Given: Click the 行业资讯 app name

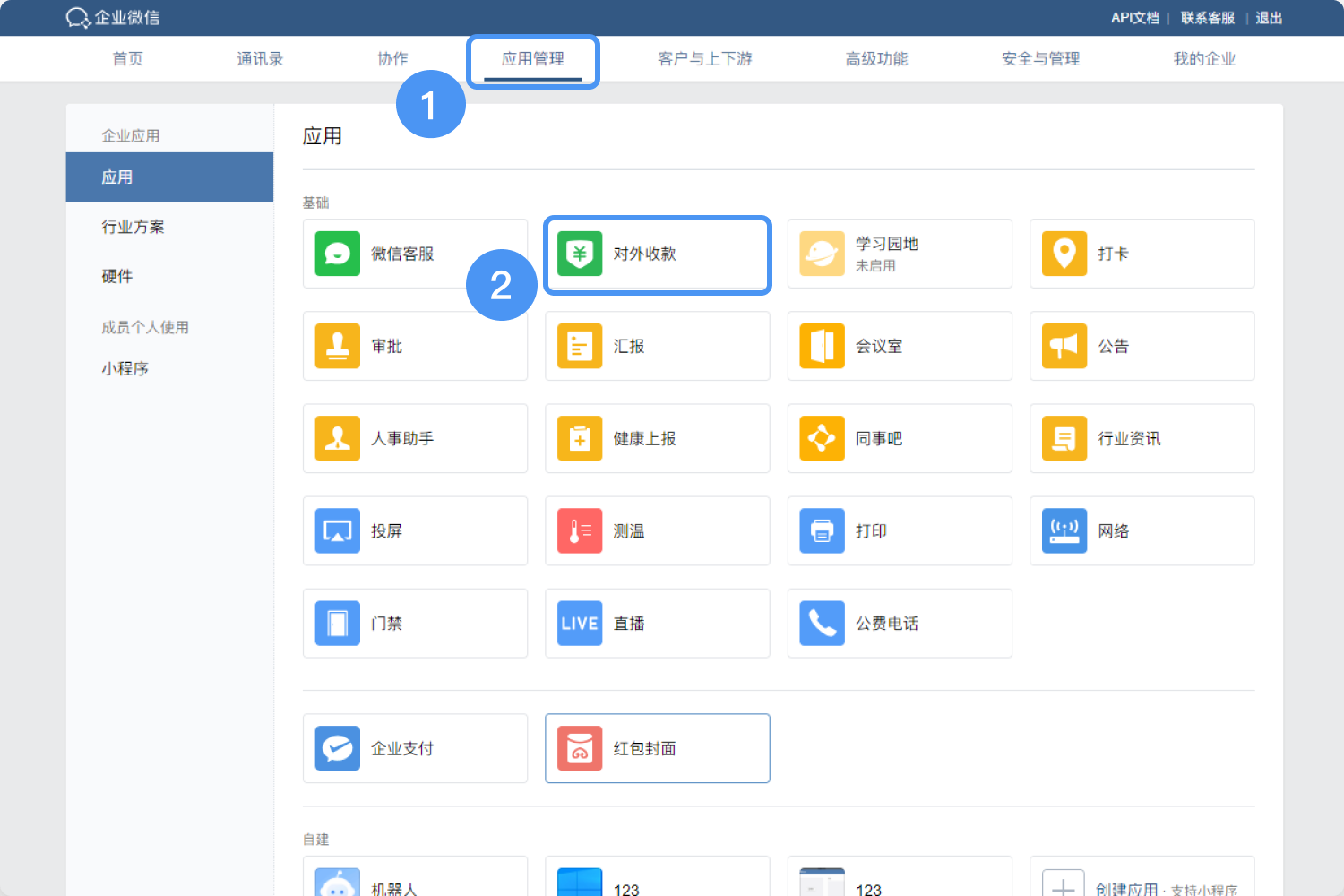Looking at the screenshot, I should pos(1129,438).
